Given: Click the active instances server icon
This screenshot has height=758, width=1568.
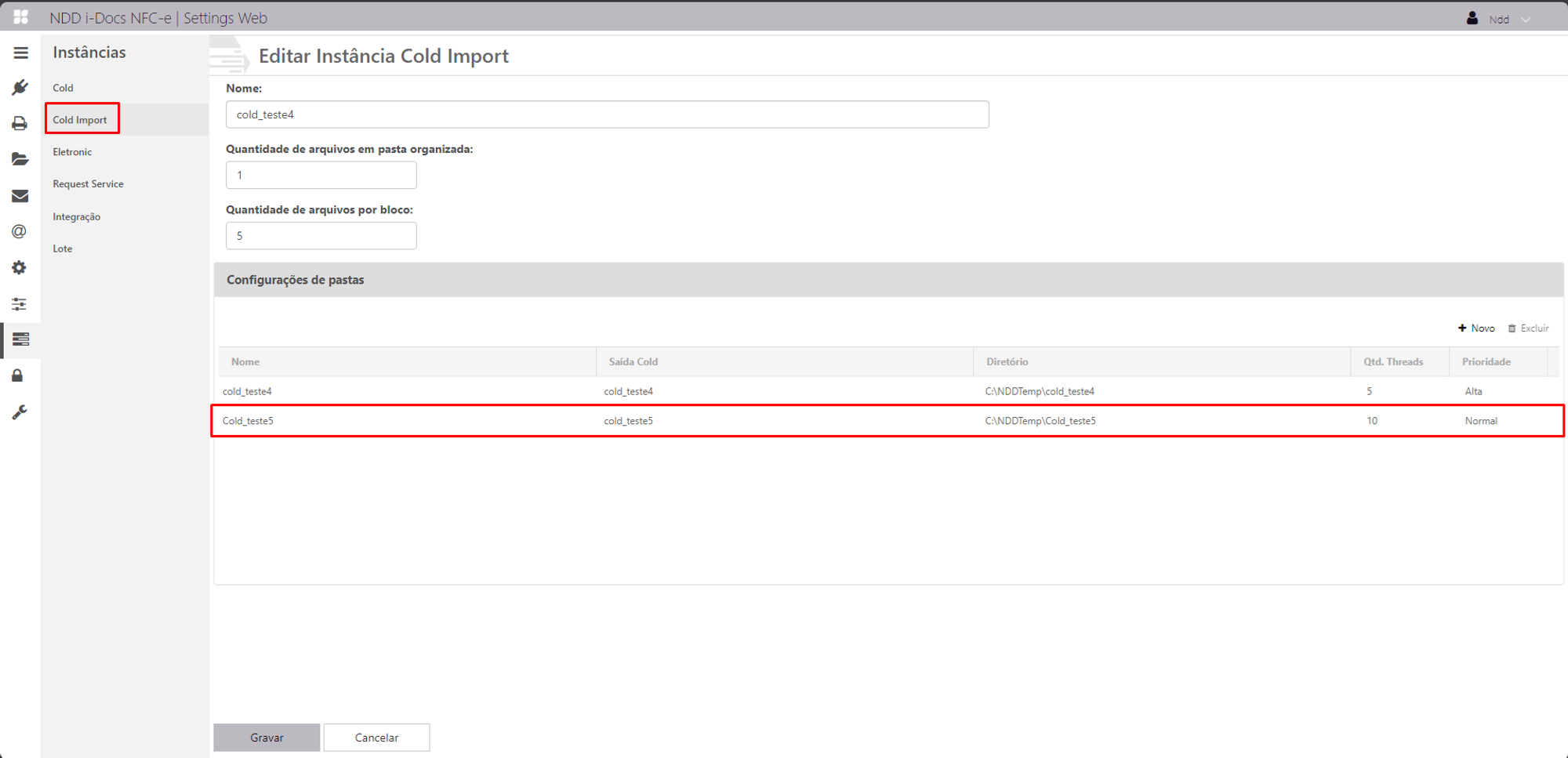Looking at the screenshot, I should click(20, 339).
